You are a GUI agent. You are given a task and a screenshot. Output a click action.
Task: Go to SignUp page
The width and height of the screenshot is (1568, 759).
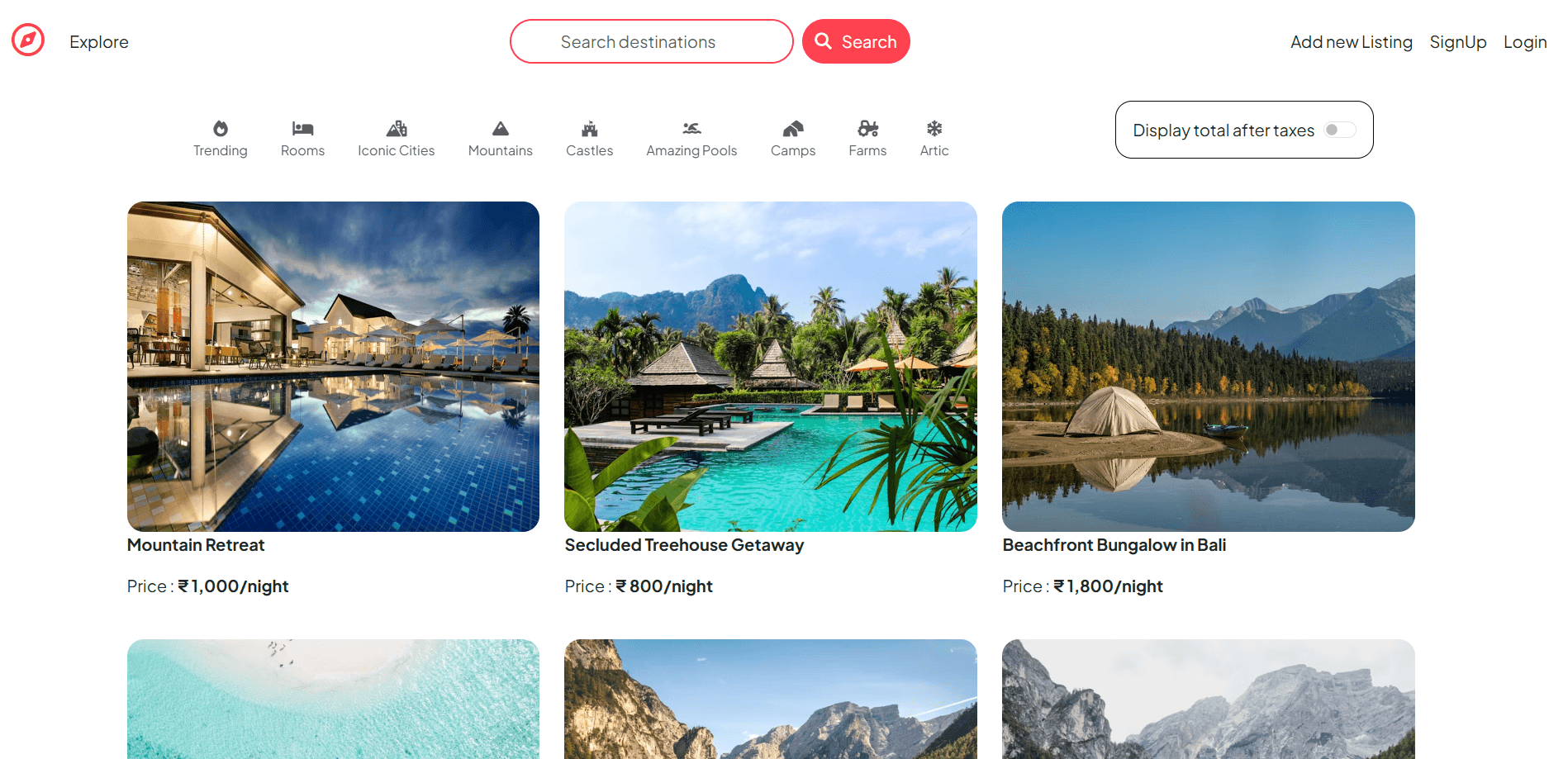click(1458, 42)
